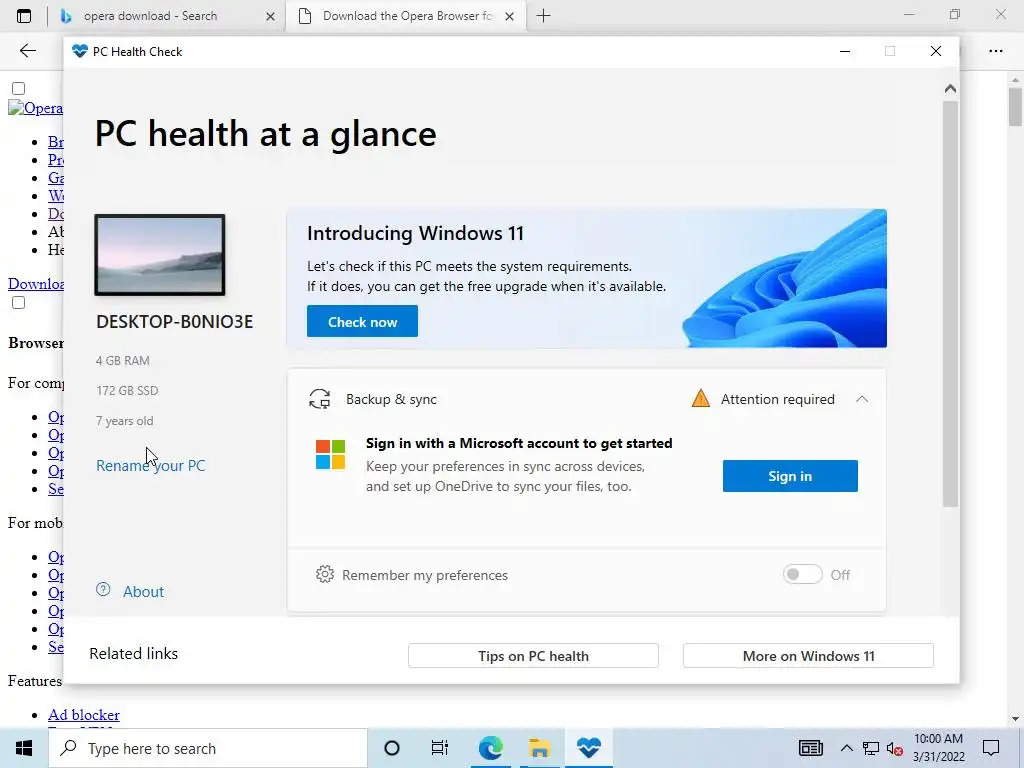The height and width of the screenshot is (768, 1024).
Task: Click the muted volume icon in tray
Action: [x=894, y=748]
